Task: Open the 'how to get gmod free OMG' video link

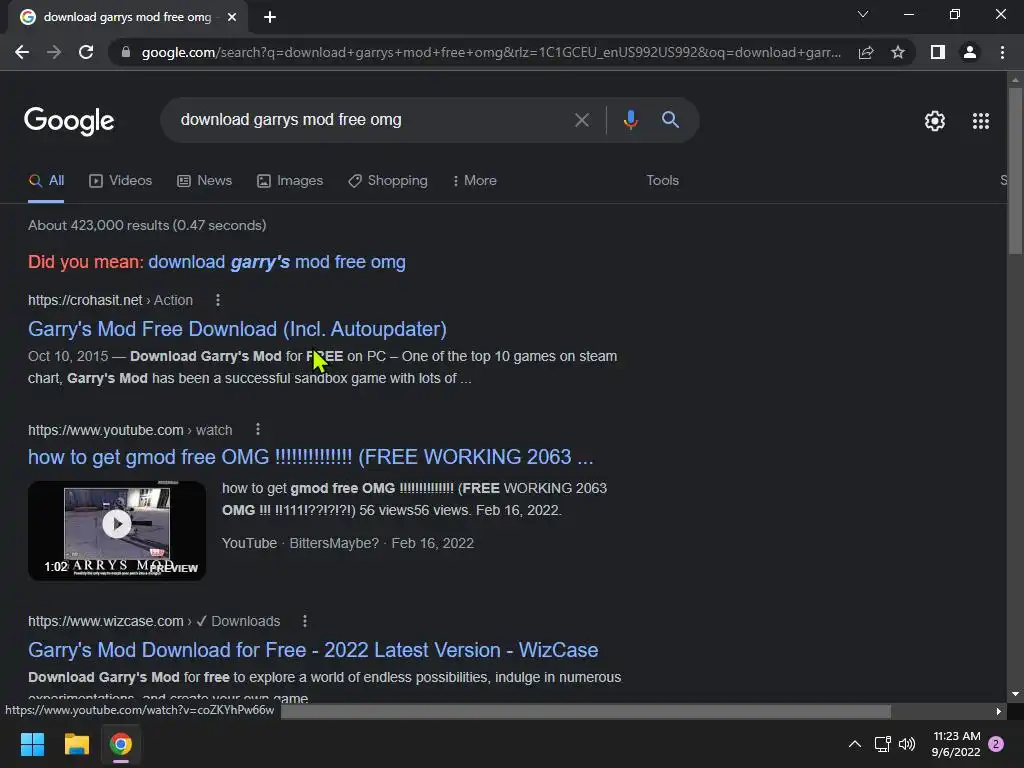Action: click(311, 457)
